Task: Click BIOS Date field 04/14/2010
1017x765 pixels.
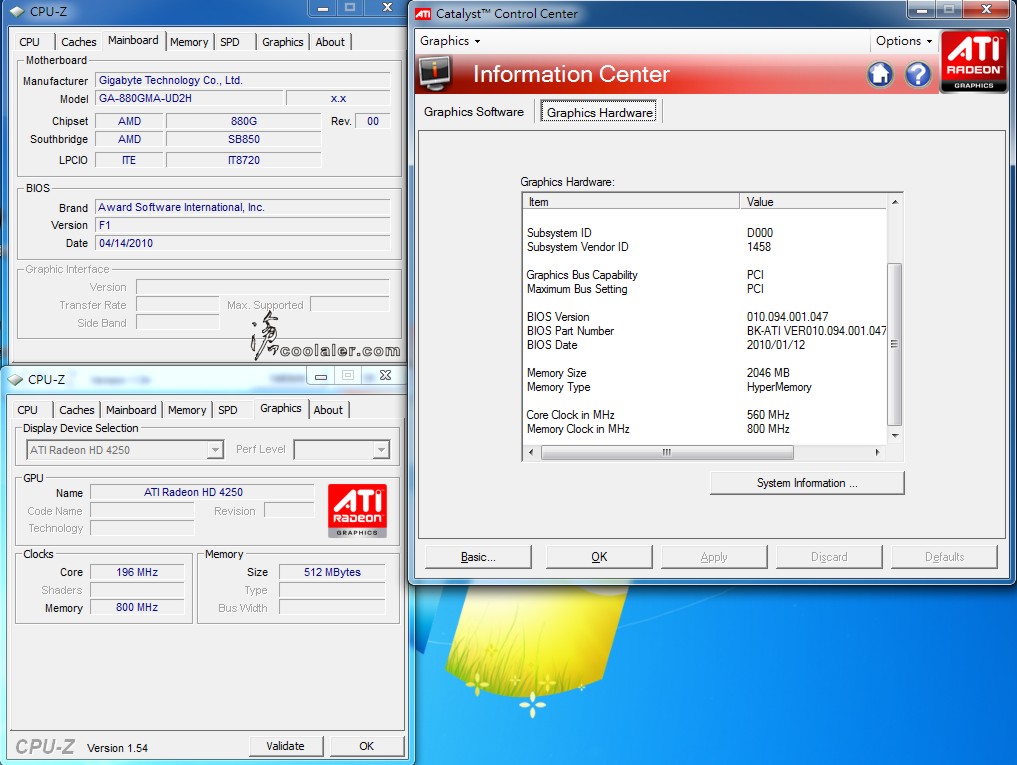Action: 243,243
